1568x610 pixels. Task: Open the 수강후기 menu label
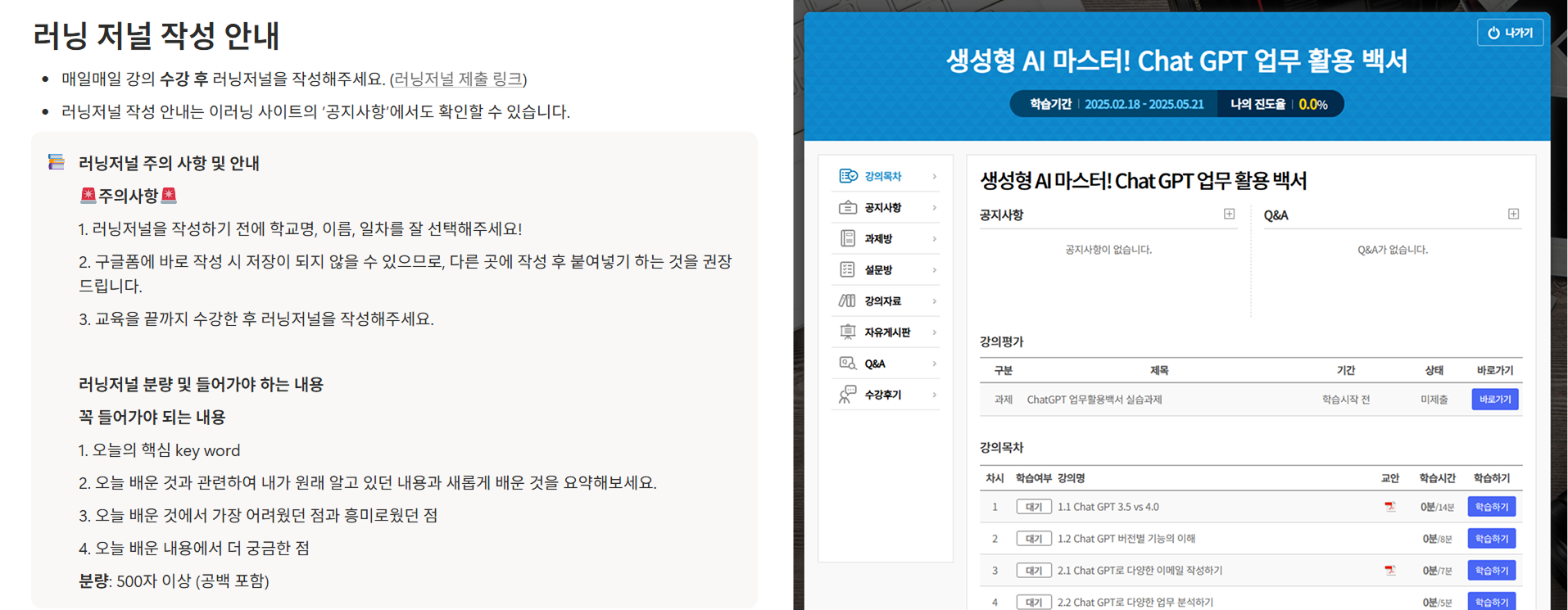pos(882,395)
